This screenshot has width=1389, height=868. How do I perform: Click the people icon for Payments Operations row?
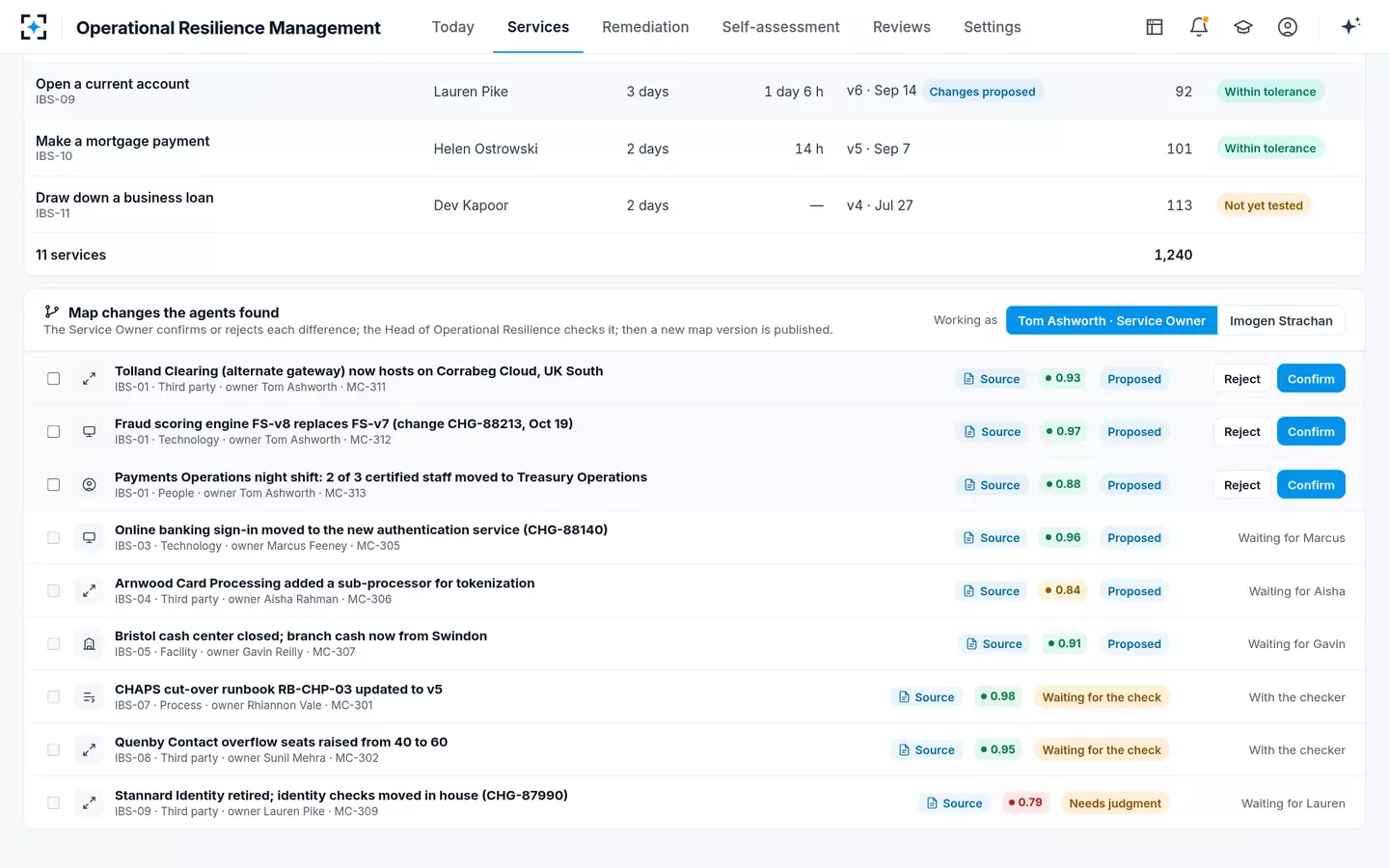[x=89, y=485]
